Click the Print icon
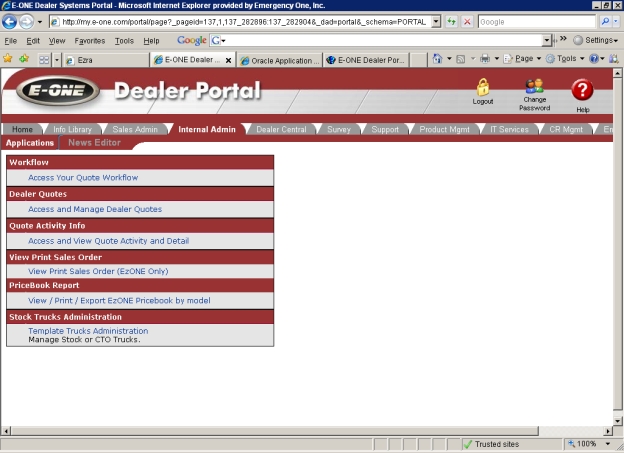The image size is (624, 453). tap(485, 59)
